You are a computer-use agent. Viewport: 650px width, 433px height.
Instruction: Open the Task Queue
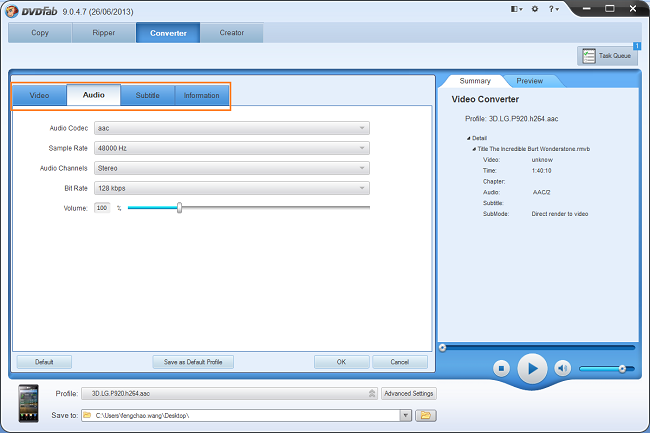(x=607, y=56)
